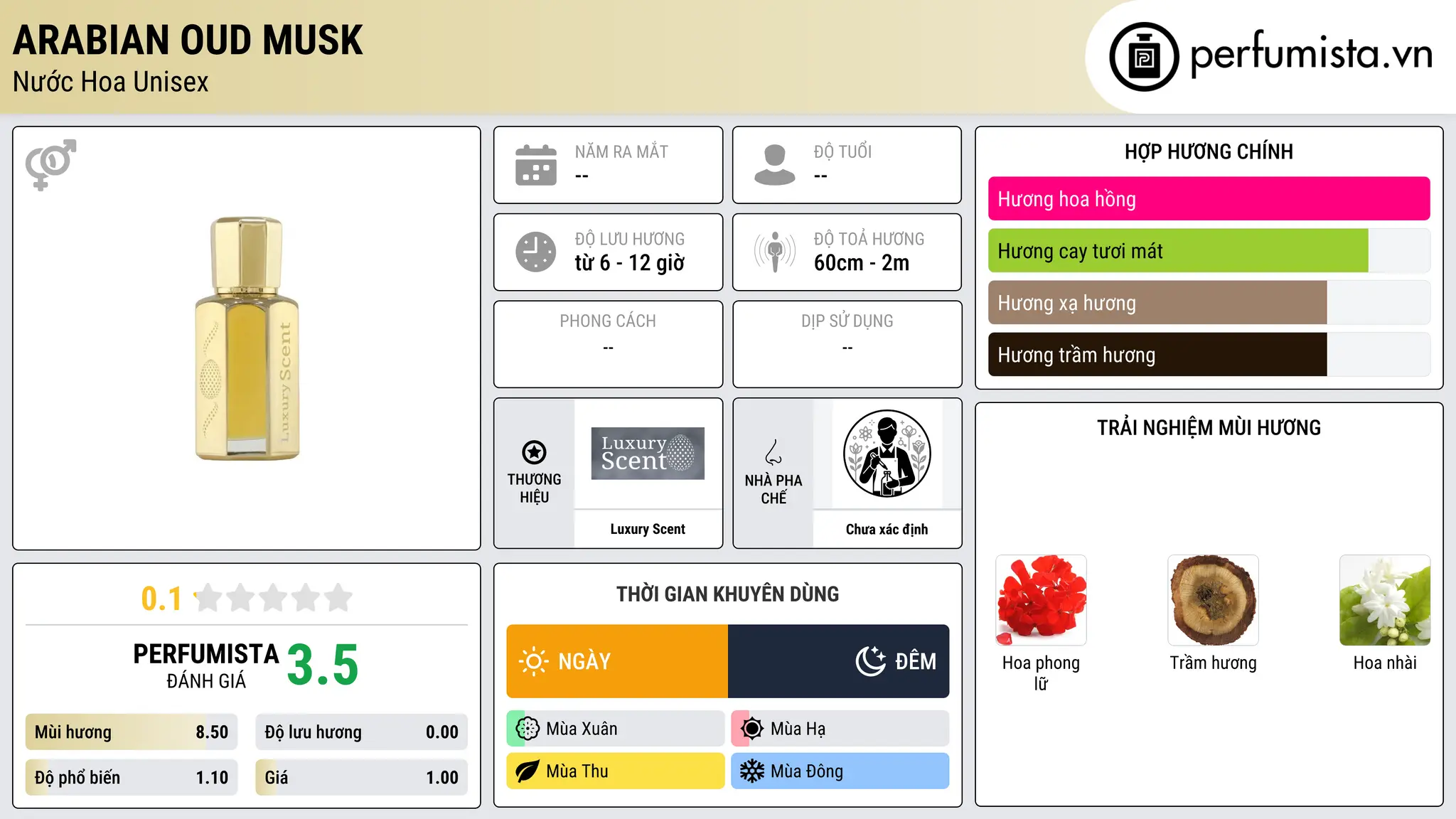The height and width of the screenshot is (819, 1456).
Task: Click the Hương cay tươi mát accord bar
Action: tap(1209, 251)
